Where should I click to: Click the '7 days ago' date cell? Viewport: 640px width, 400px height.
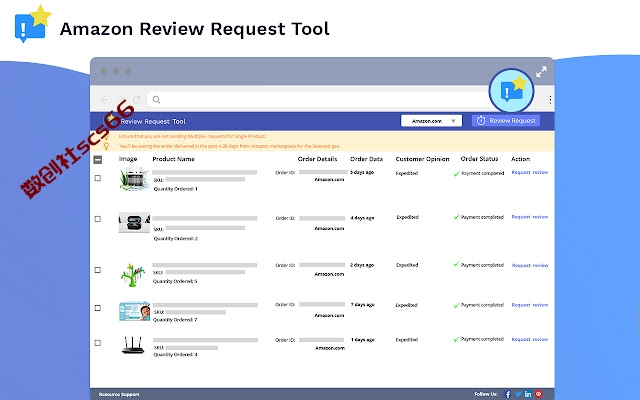(x=362, y=305)
